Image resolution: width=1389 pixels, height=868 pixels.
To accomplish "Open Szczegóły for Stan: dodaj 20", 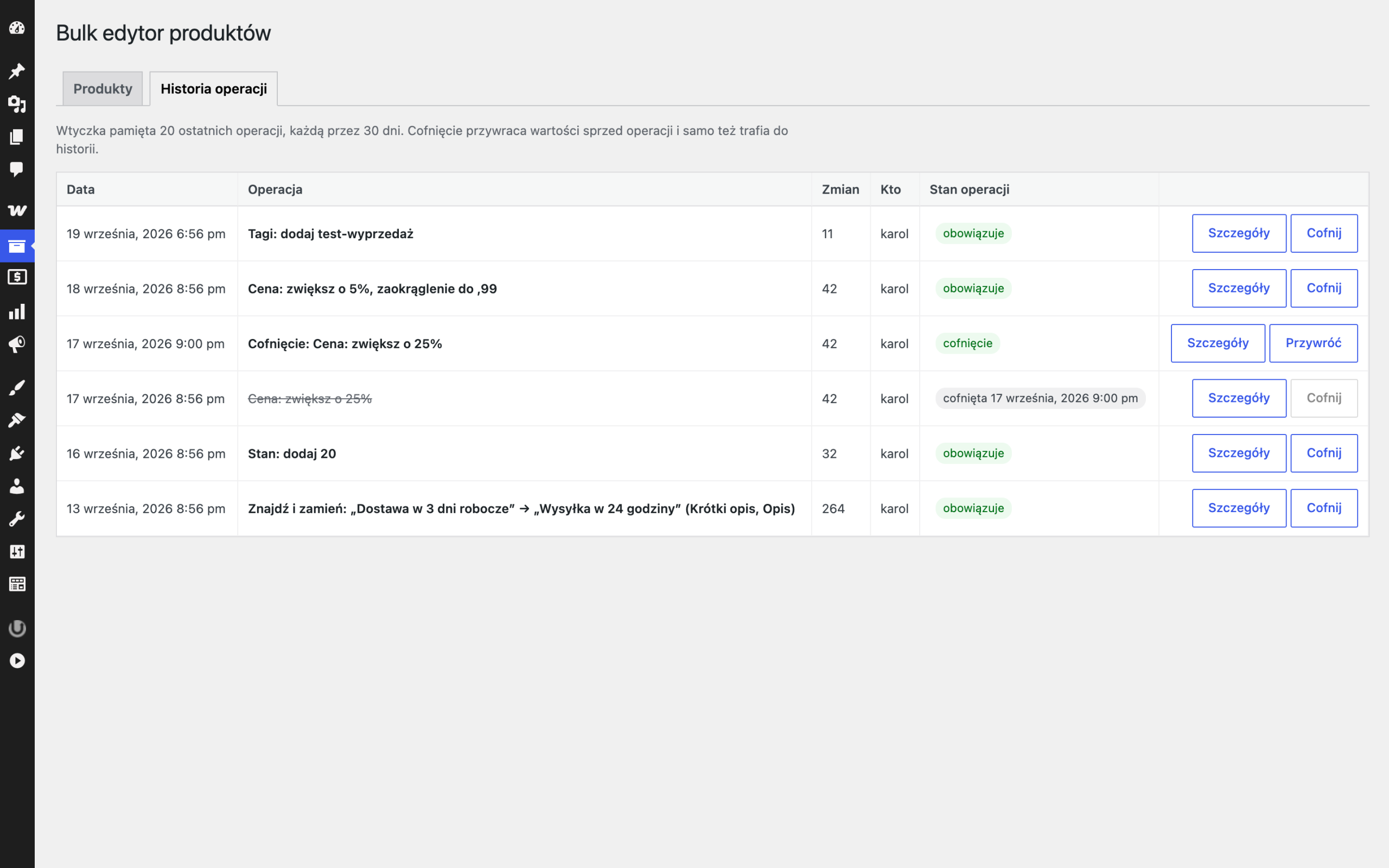I will (1239, 453).
